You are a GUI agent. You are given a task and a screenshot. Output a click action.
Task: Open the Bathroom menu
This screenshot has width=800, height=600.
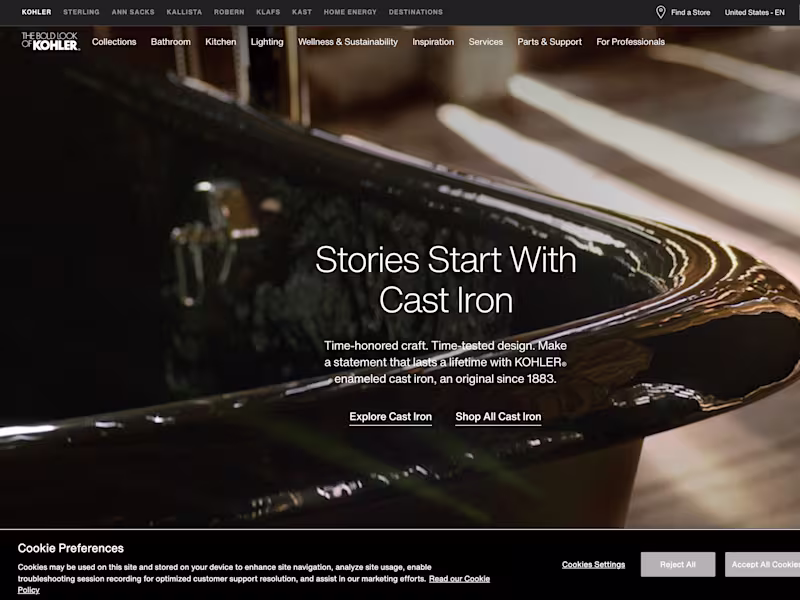tap(170, 42)
